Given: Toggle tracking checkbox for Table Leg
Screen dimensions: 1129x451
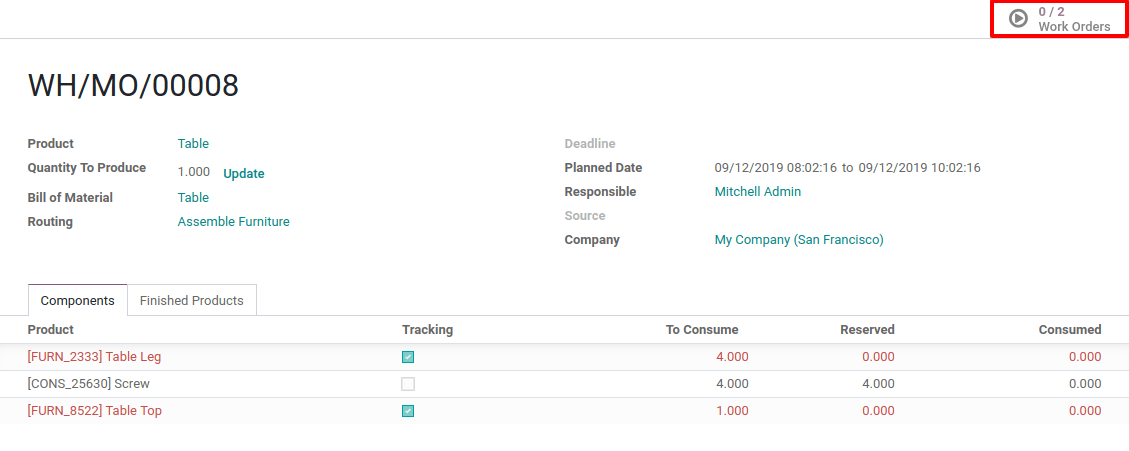Looking at the screenshot, I should click(408, 357).
